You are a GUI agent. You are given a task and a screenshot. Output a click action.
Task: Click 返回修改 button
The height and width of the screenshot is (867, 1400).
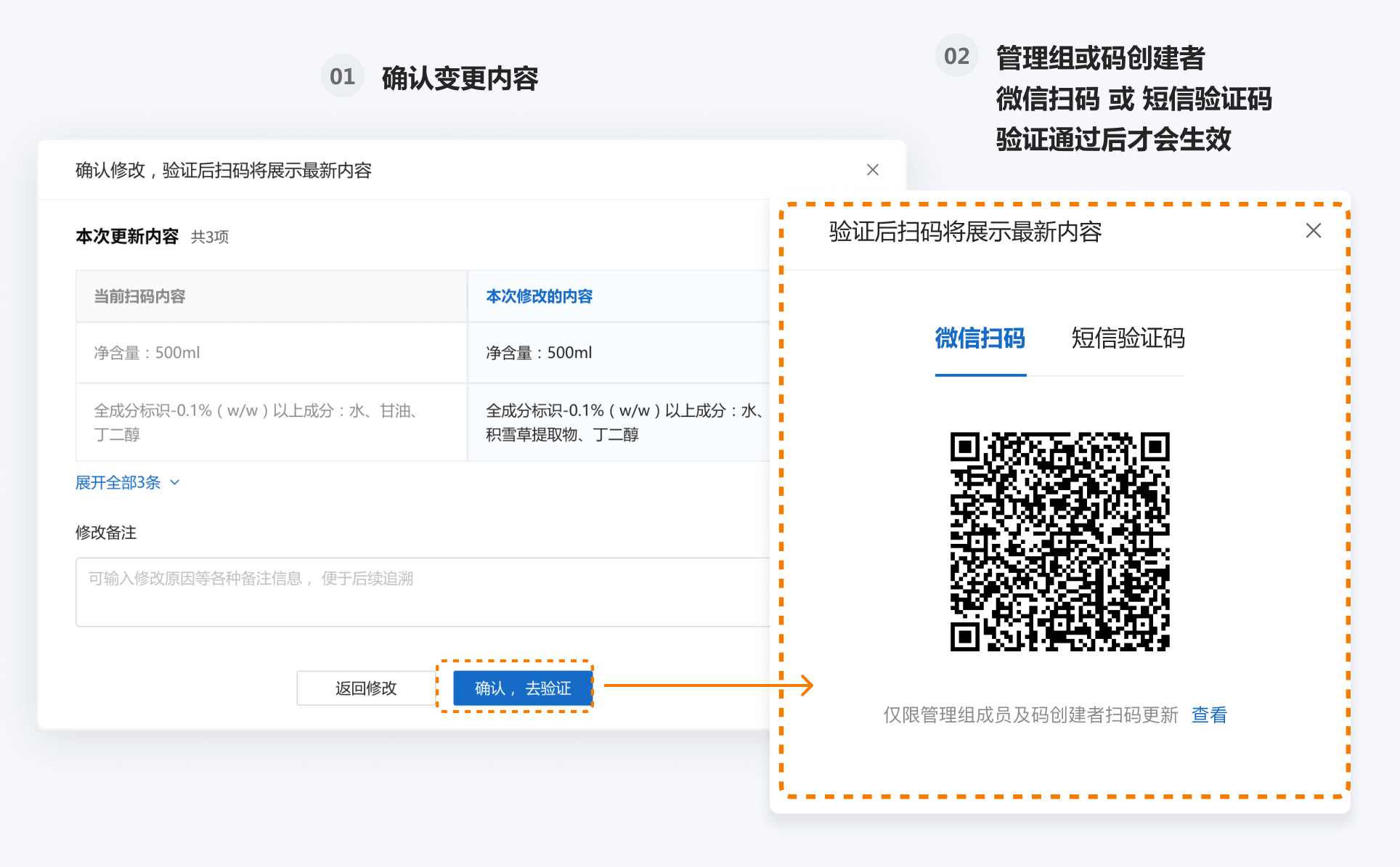pos(366,688)
